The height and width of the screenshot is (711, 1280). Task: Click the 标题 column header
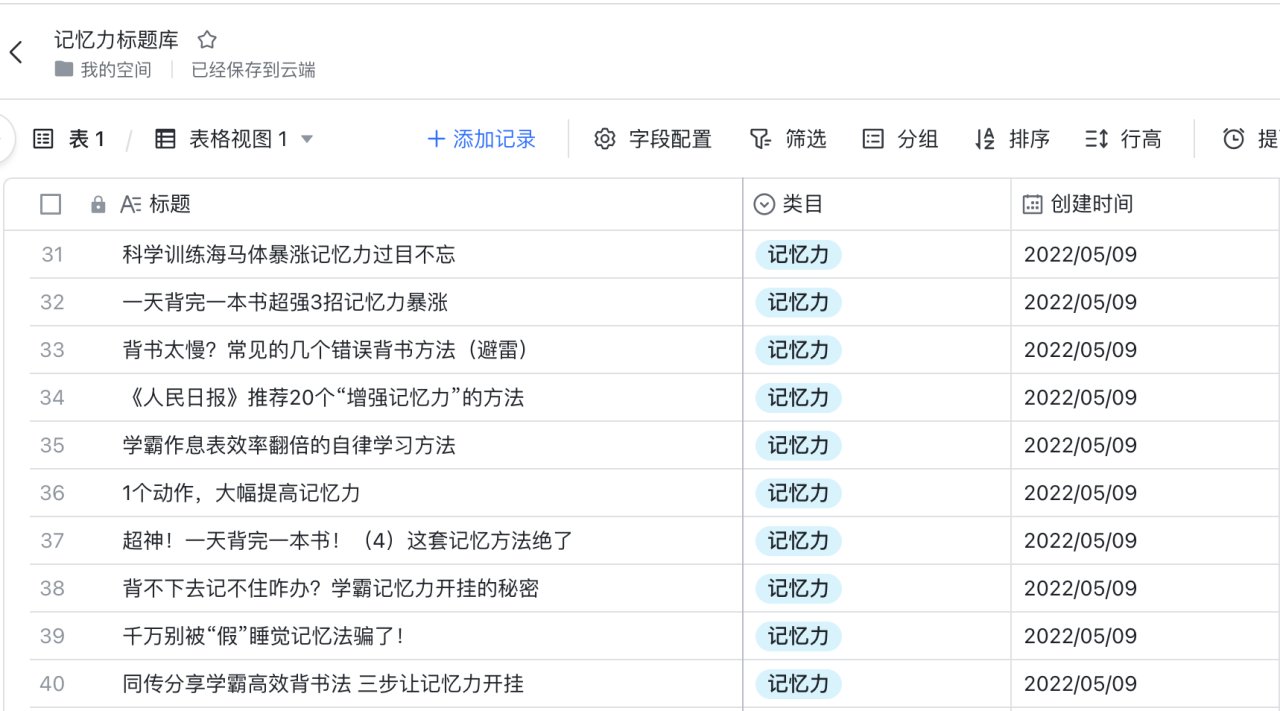(169, 204)
